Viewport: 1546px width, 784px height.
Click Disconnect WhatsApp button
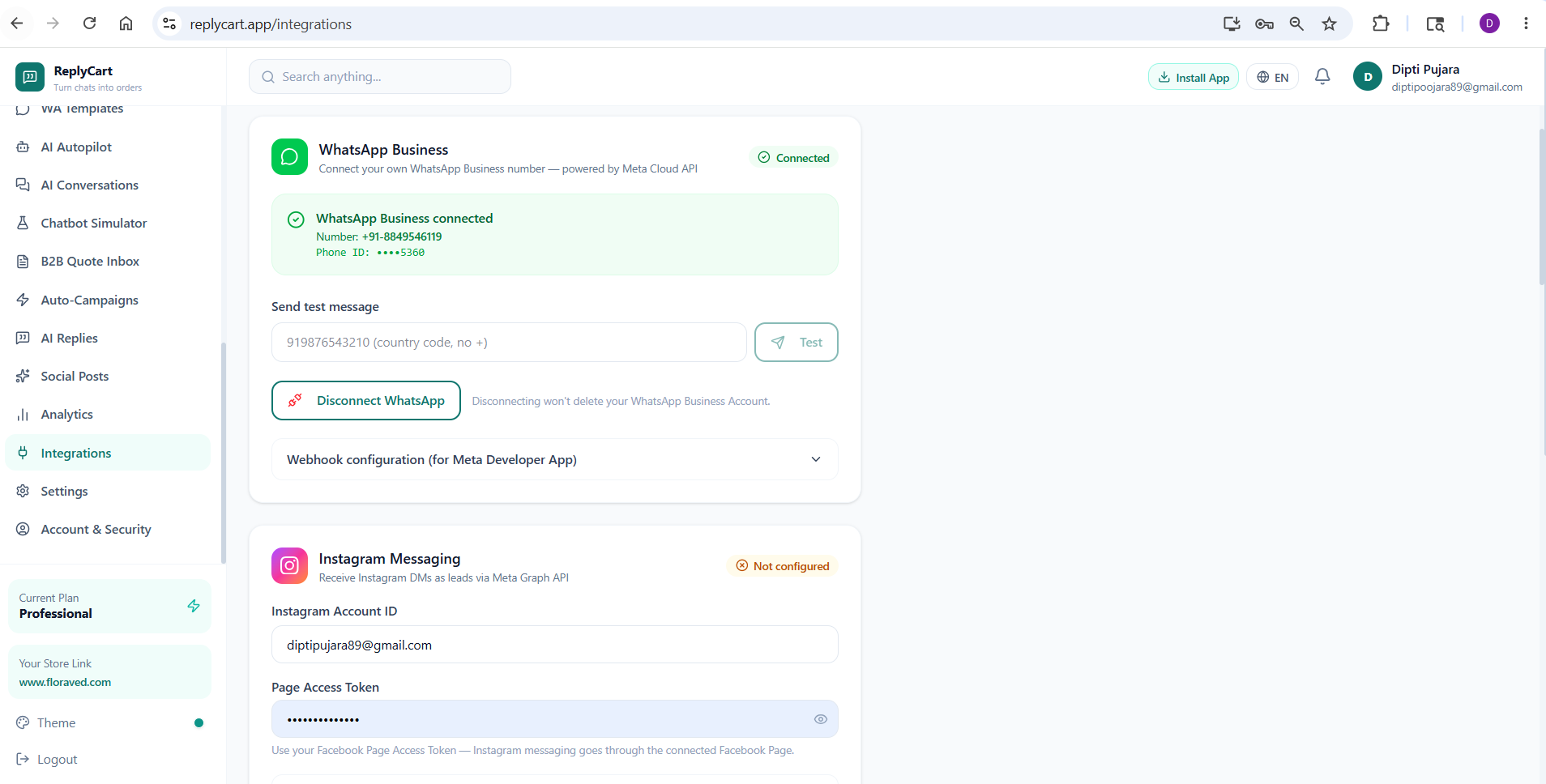[x=366, y=401]
